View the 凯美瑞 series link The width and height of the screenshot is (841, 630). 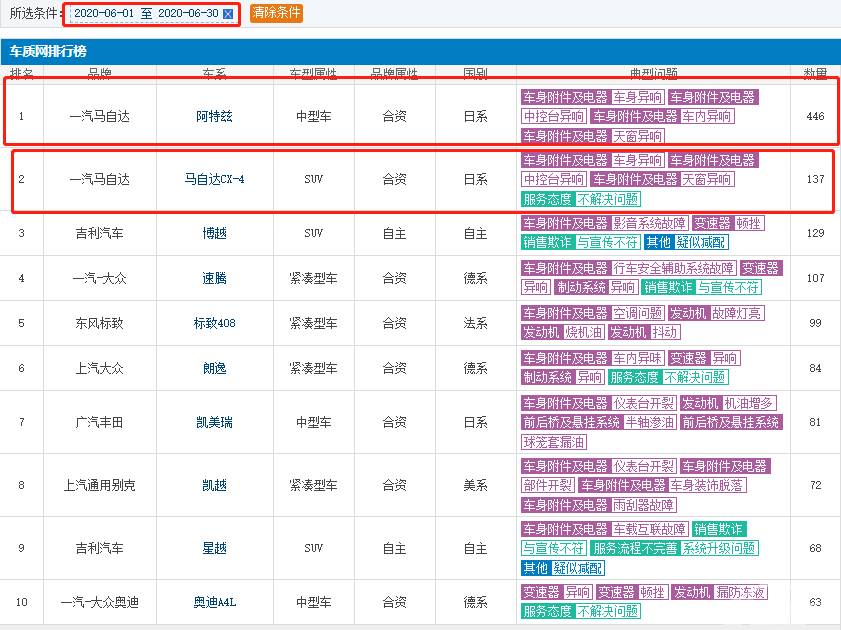tap(213, 422)
